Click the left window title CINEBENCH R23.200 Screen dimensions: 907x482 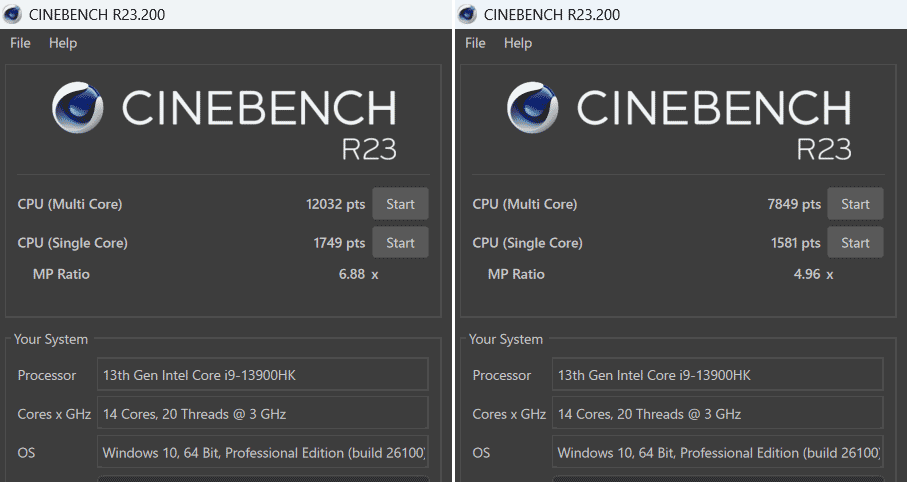coord(97,15)
